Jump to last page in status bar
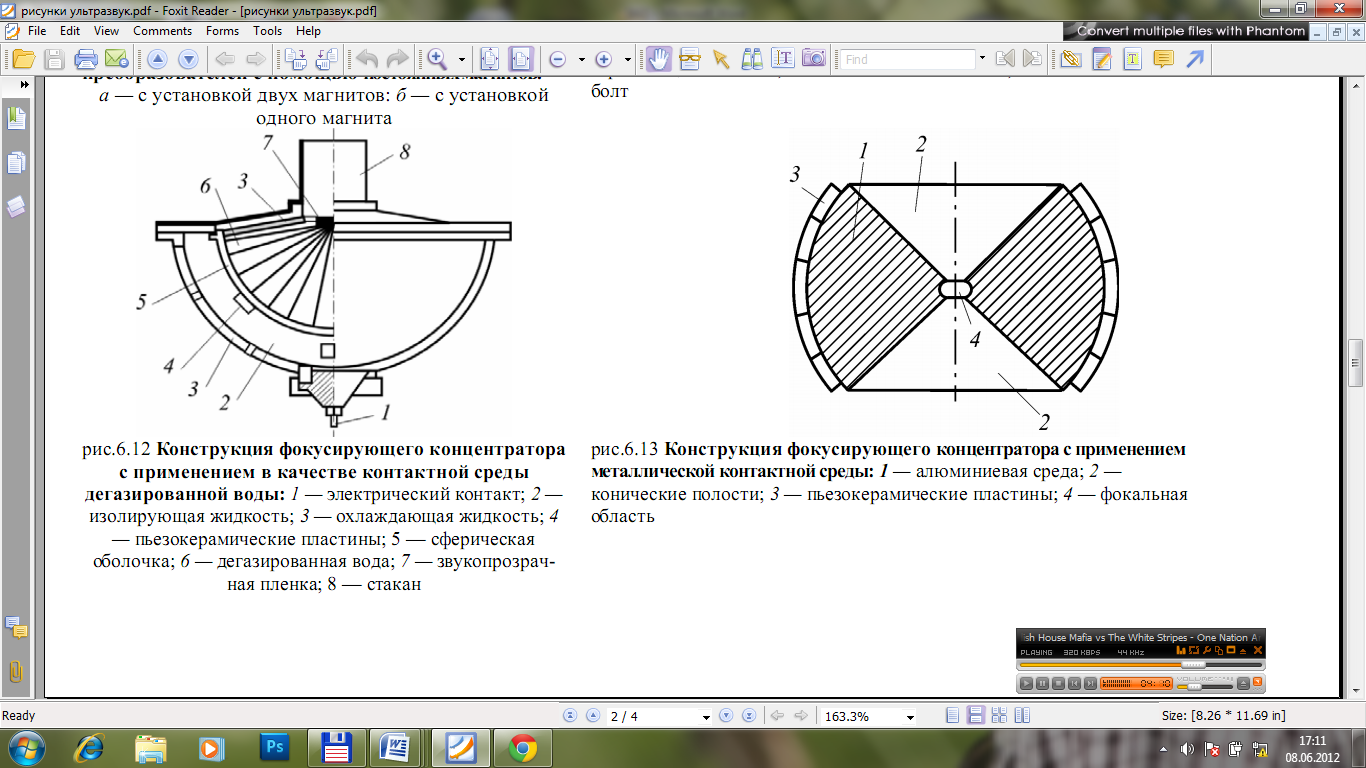The image size is (1366, 768). coord(748,716)
